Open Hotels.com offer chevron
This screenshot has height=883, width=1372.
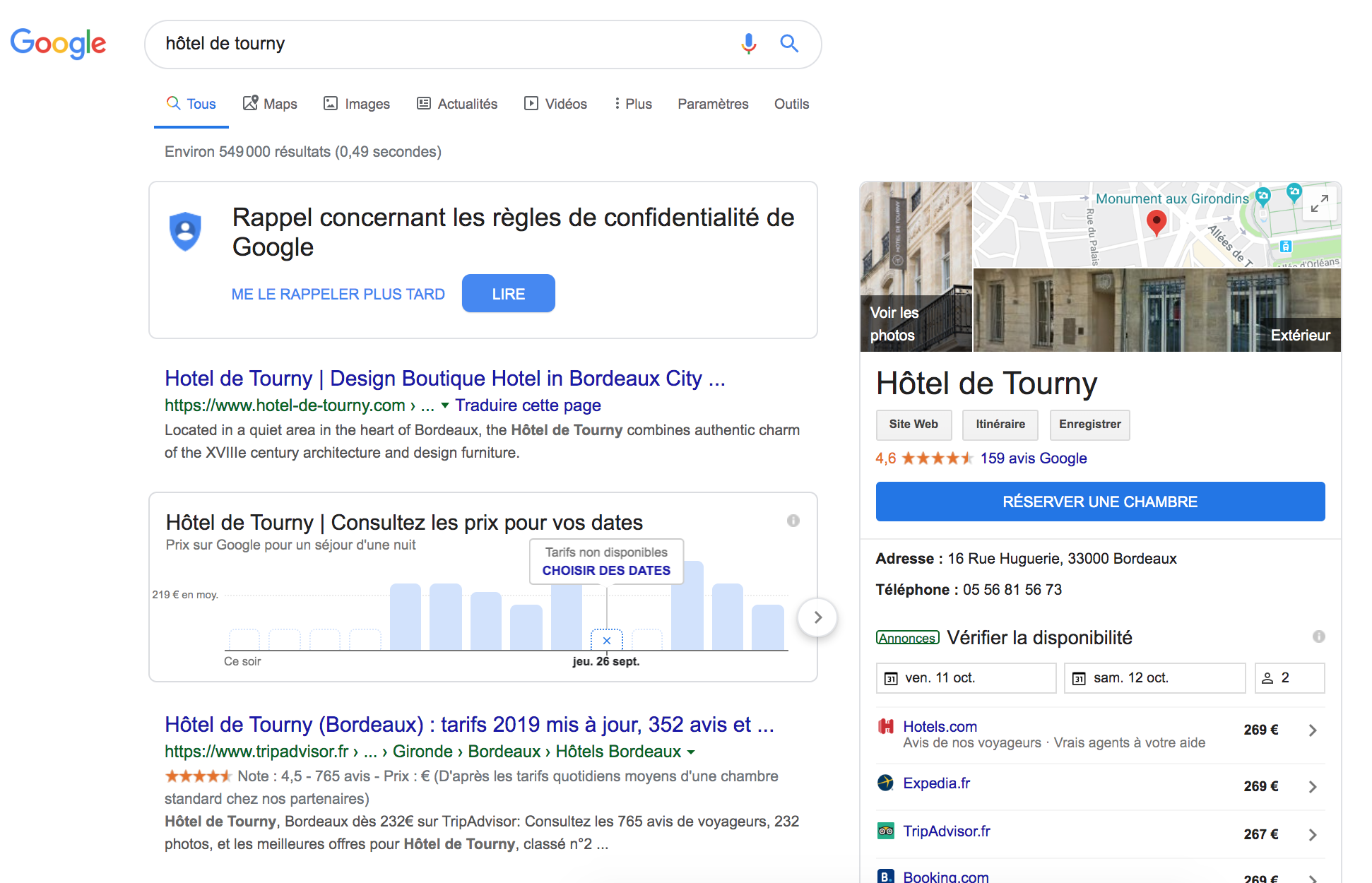click(1312, 730)
